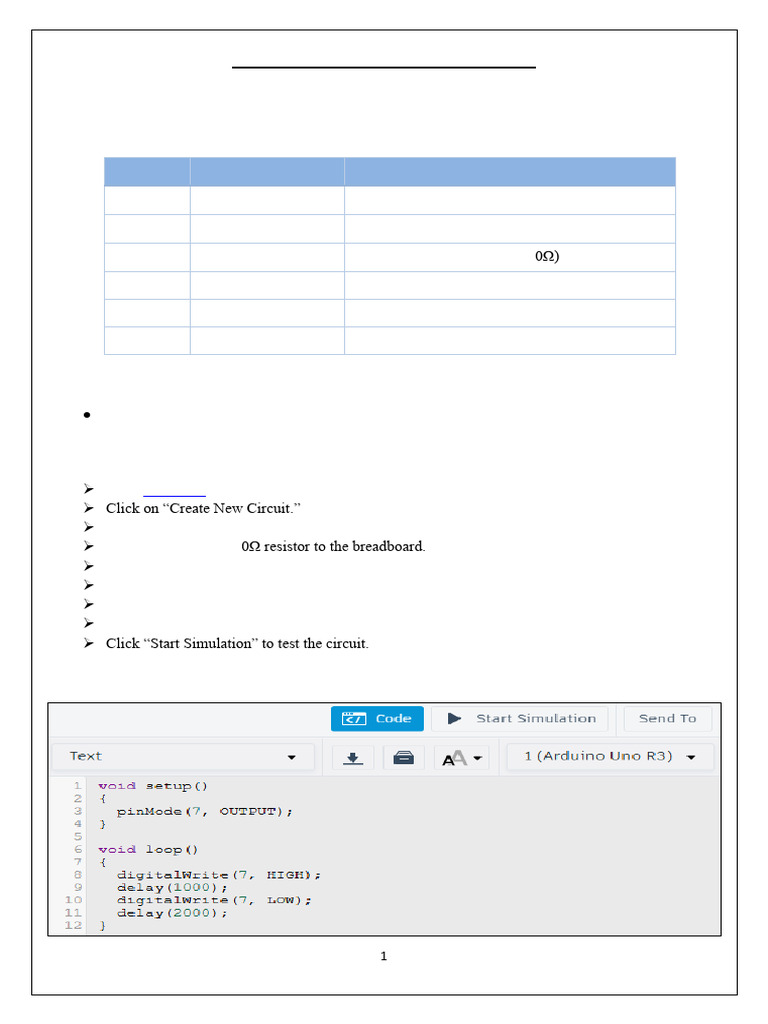Open the Libraries tray icon

pyautogui.click(x=404, y=758)
